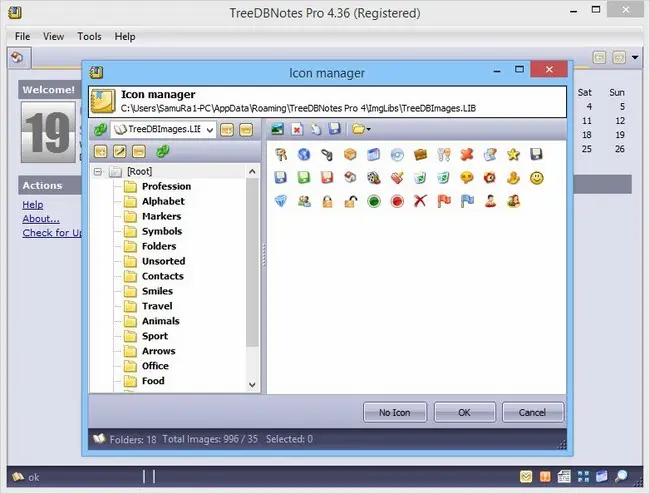The height and width of the screenshot is (494, 650).
Task: Select the orange box package icon
Action: tap(350, 155)
